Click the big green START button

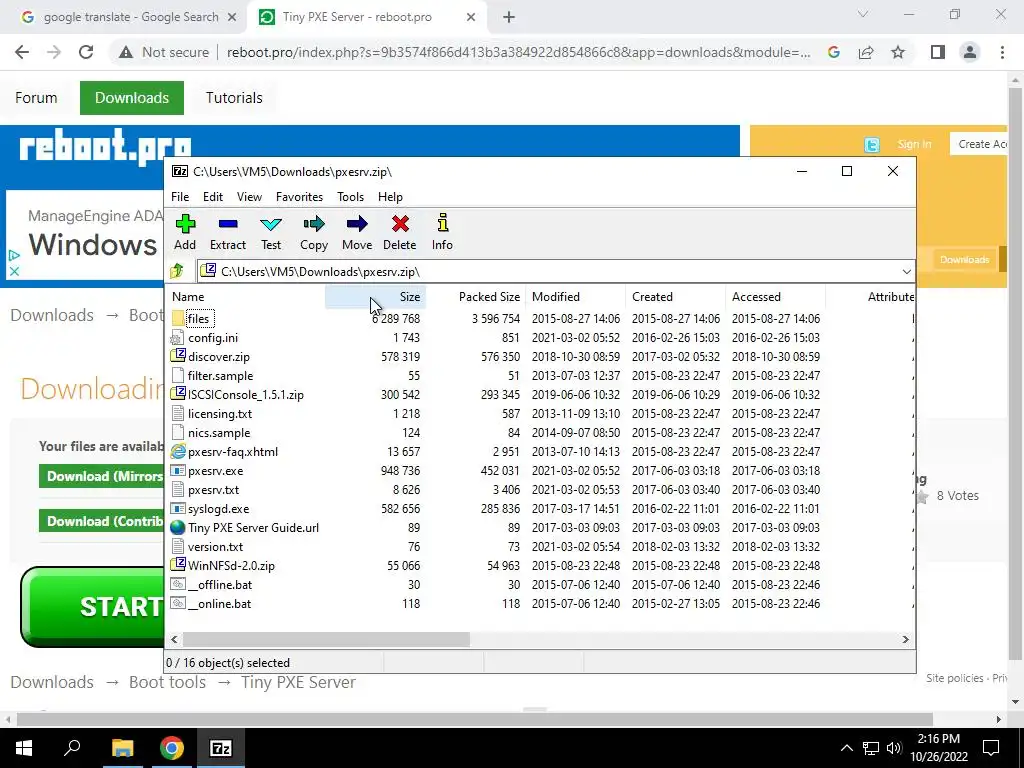[x=93, y=607]
